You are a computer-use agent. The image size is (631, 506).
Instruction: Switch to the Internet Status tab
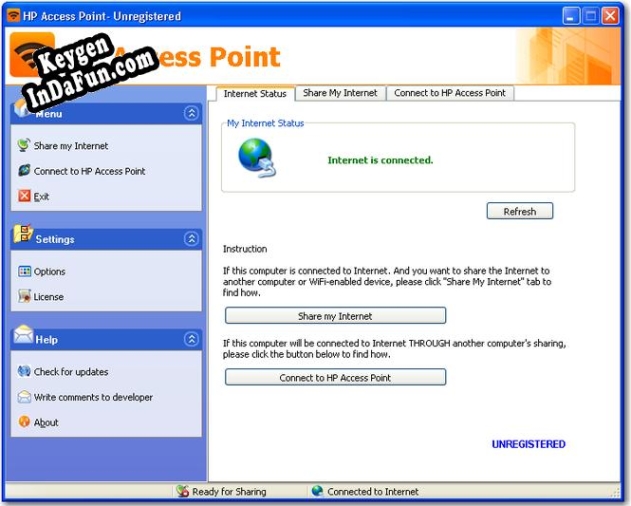[x=255, y=93]
